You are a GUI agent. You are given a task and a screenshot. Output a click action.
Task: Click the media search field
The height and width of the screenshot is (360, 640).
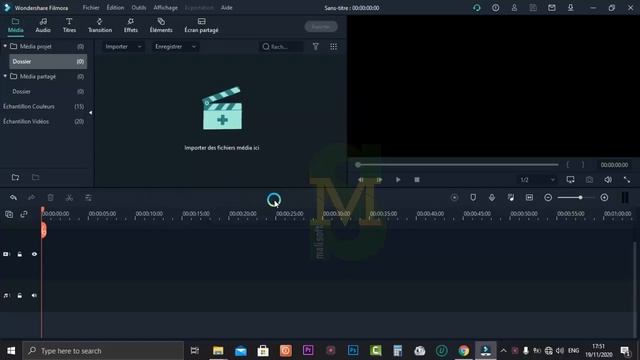coord(282,47)
